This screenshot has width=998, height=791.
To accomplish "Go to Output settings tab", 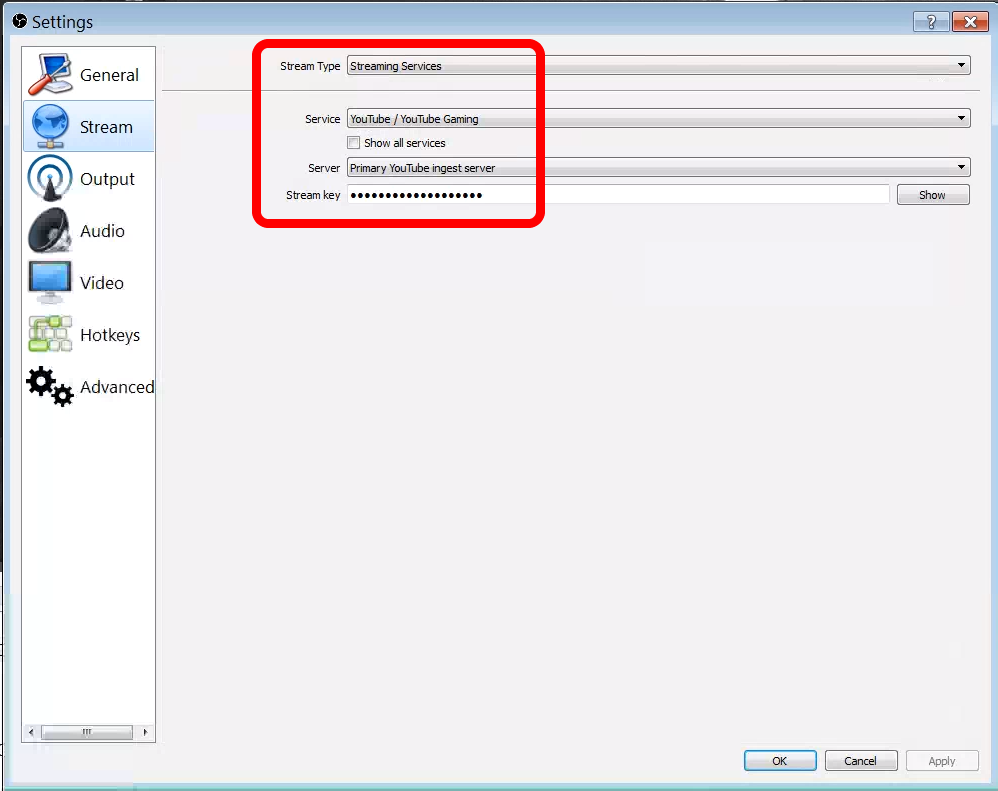I will [x=88, y=179].
